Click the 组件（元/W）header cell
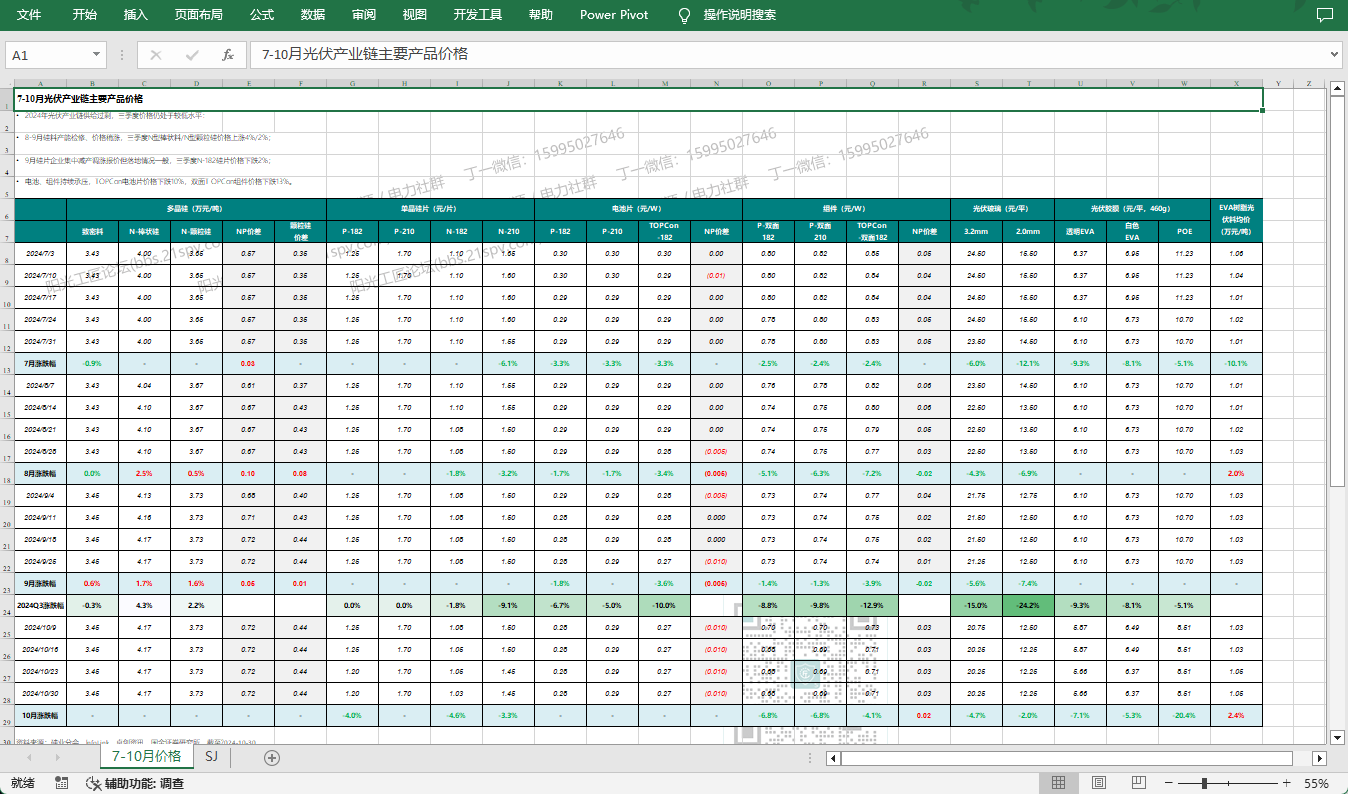 (846, 209)
